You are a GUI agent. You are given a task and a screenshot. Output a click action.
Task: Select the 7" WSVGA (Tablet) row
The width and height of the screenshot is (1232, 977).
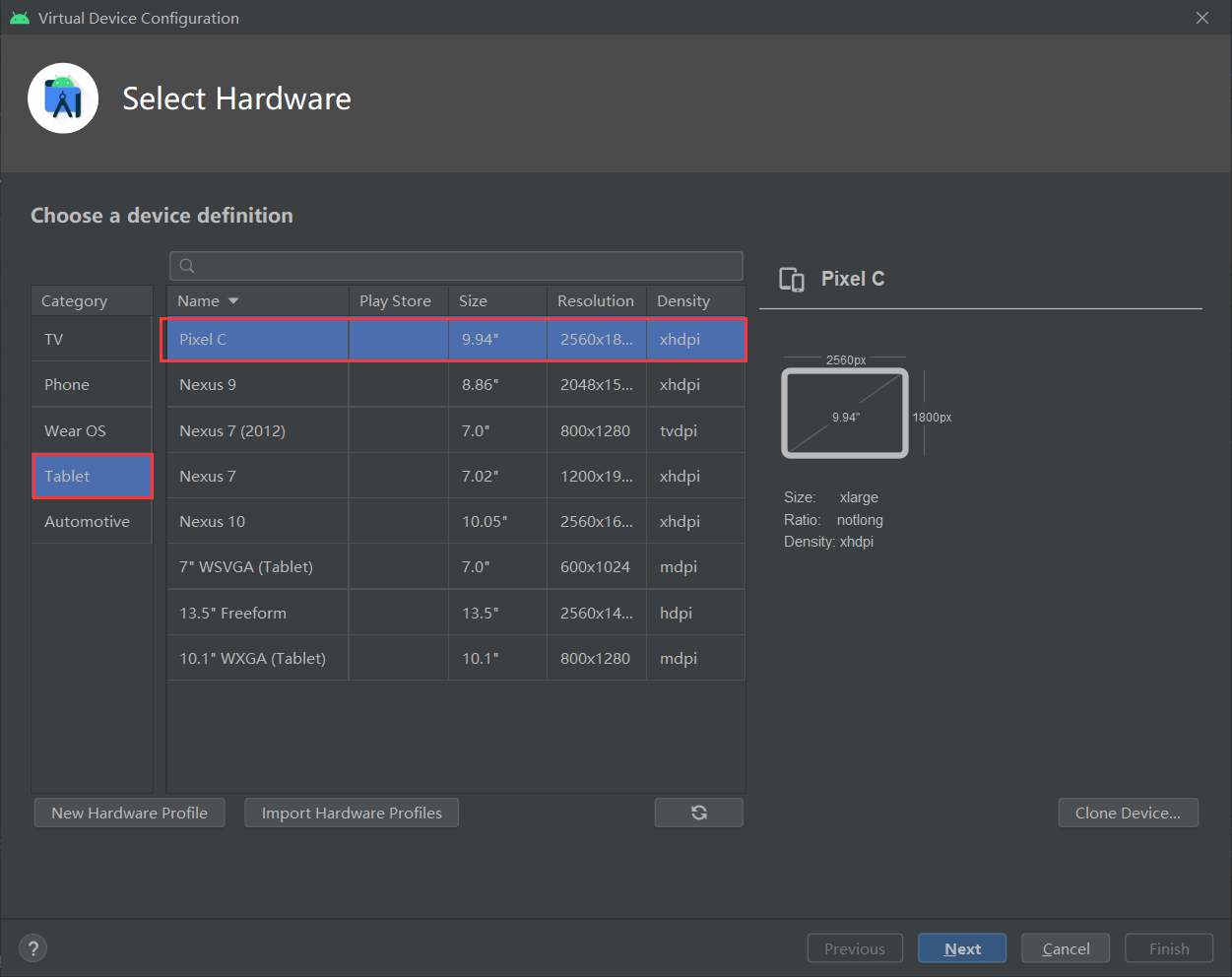(454, 566)
